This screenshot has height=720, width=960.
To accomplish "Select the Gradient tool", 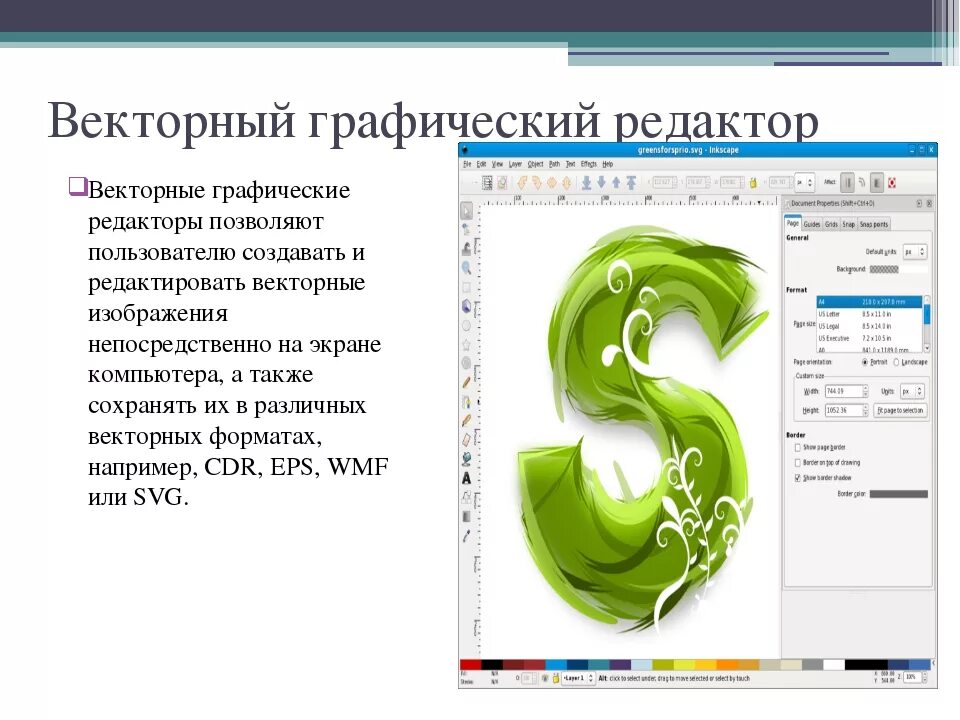I will pyautogui.click(x=467, y=517).
